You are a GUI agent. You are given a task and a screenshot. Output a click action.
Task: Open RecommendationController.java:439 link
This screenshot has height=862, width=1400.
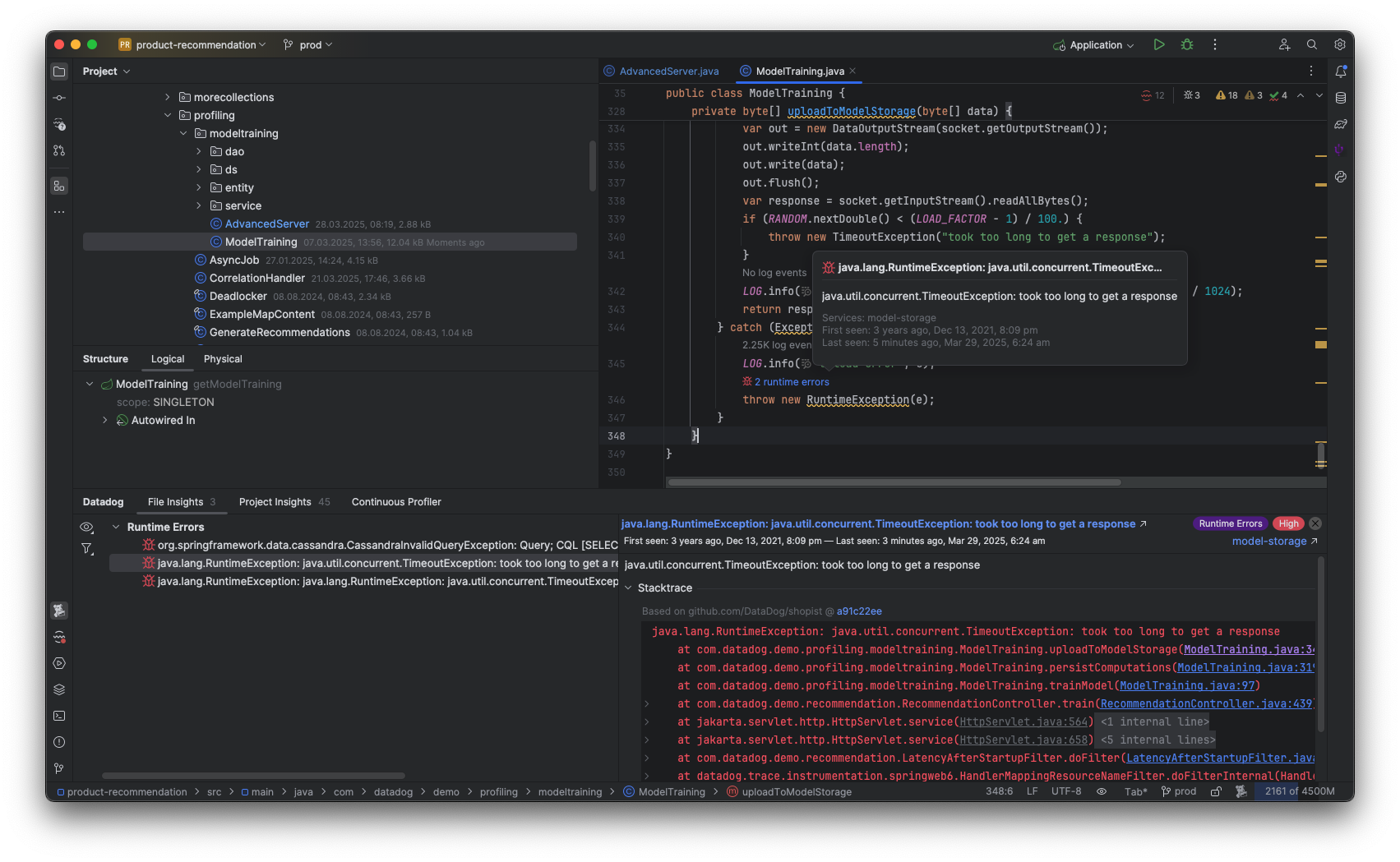[1206, 703]
